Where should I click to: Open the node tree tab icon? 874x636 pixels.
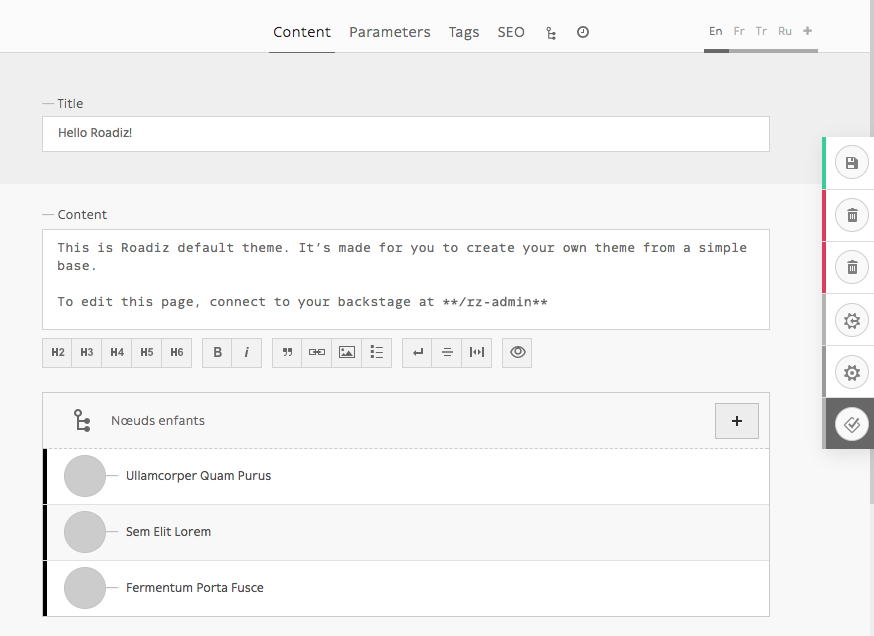(551, 33)
